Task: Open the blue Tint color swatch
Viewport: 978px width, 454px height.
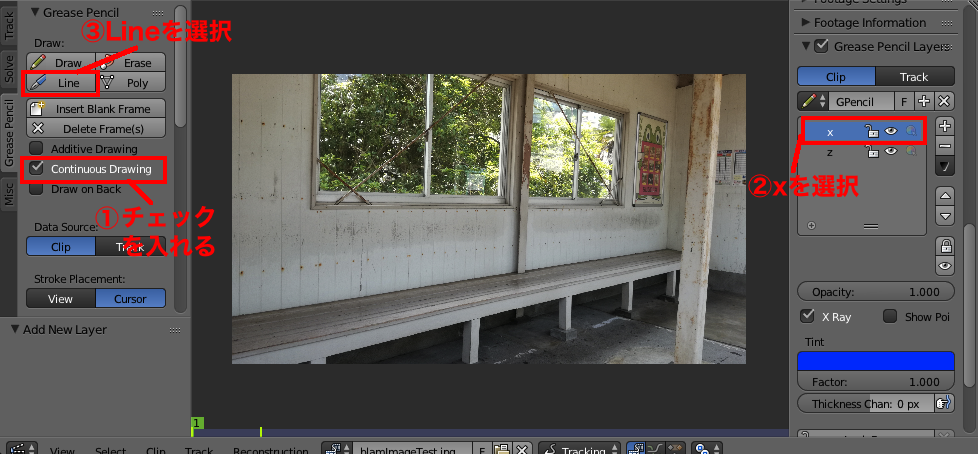Action: (x=876, y=361)
